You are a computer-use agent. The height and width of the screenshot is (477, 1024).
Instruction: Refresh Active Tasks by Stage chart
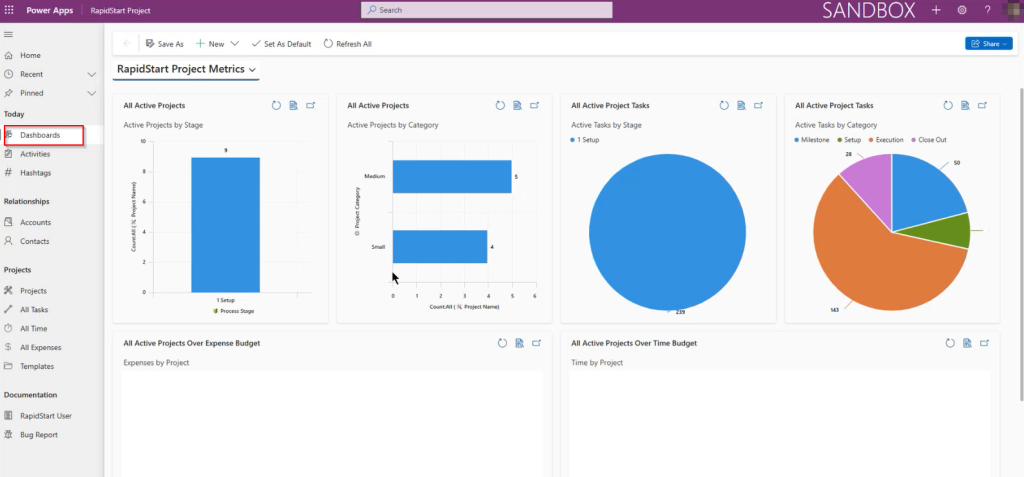coord(724,105)
